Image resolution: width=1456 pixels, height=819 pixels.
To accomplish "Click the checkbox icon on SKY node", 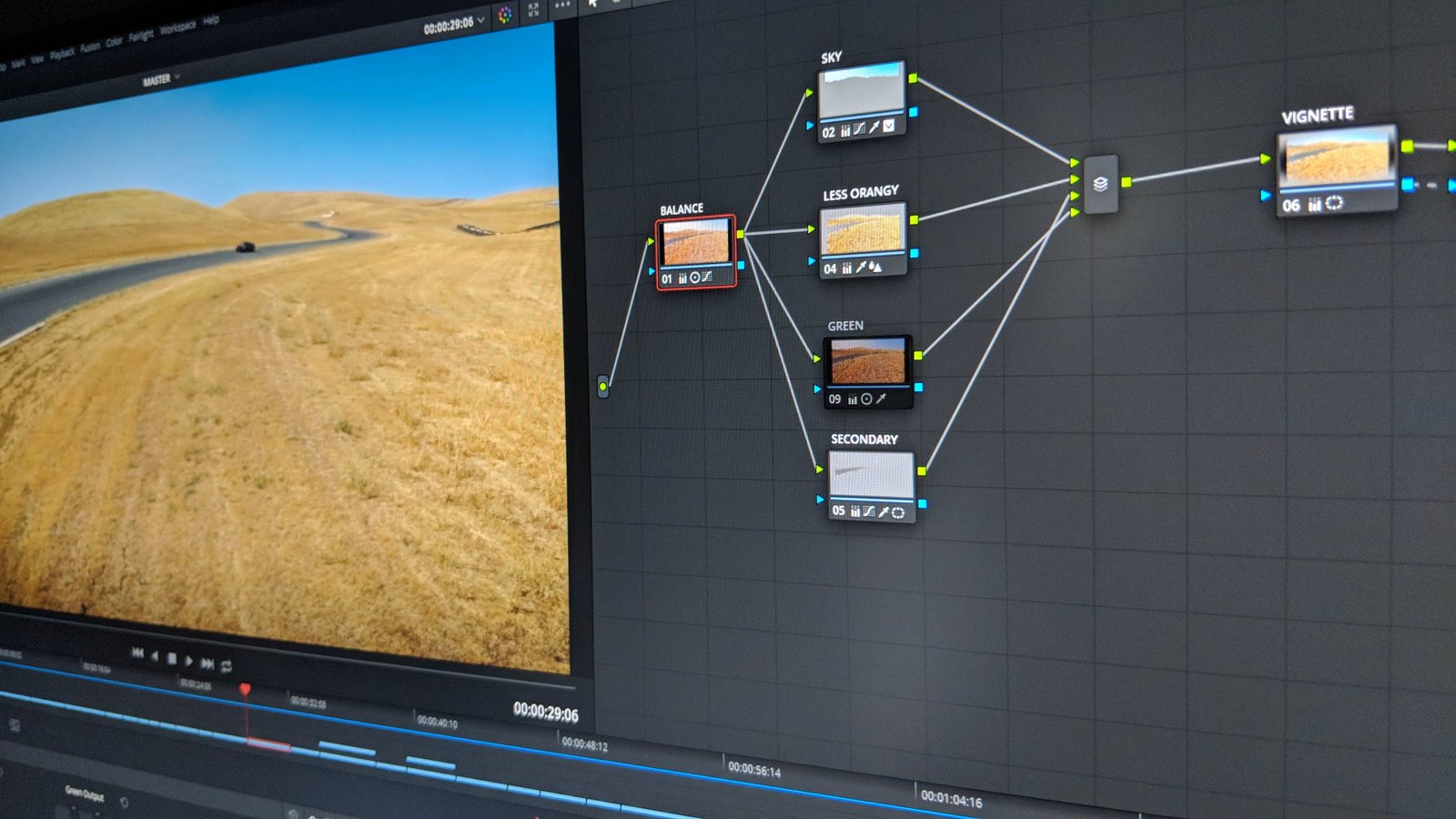I will (889, 126).
